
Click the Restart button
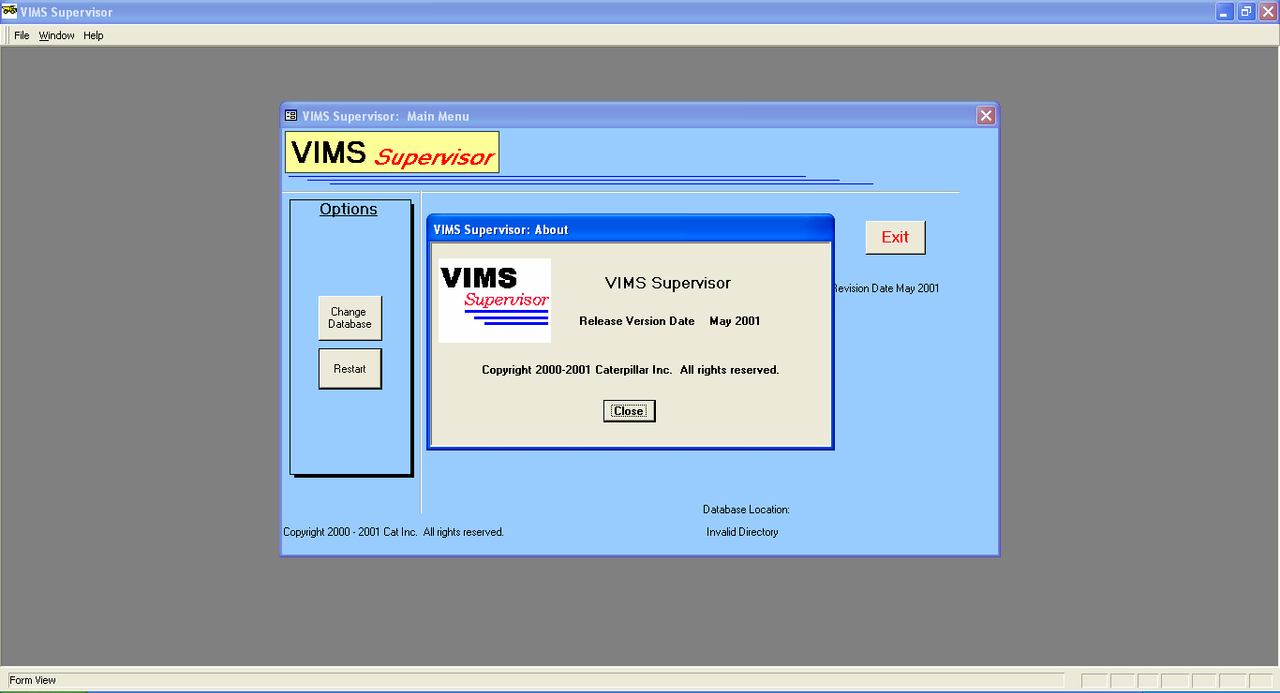click(350, 369)
